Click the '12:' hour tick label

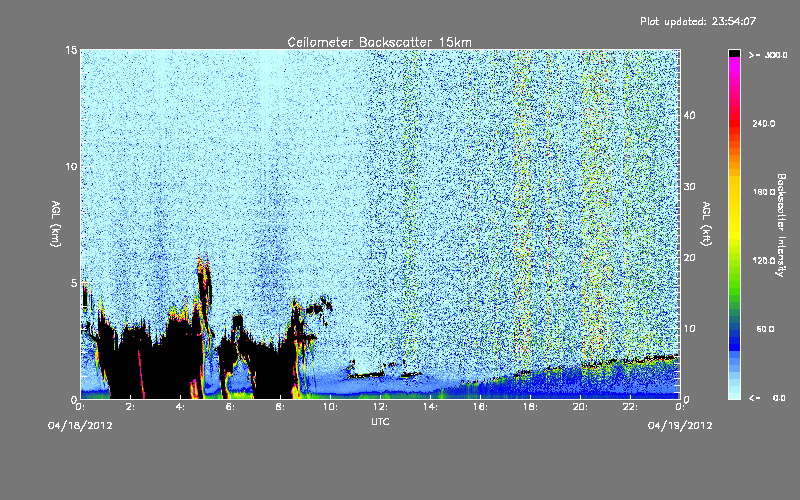[x=380, y=407]
